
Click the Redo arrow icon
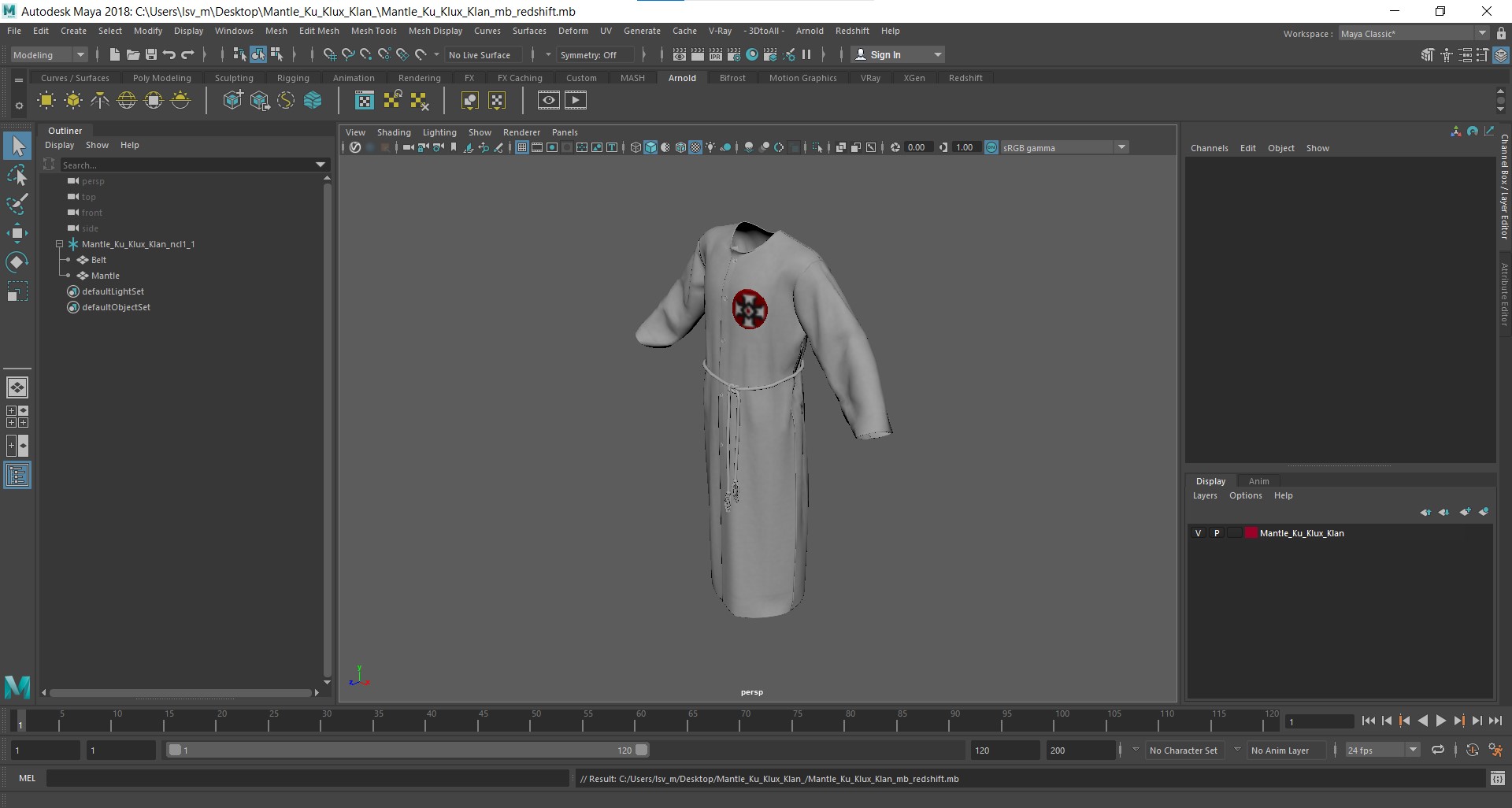click(187, 54)
